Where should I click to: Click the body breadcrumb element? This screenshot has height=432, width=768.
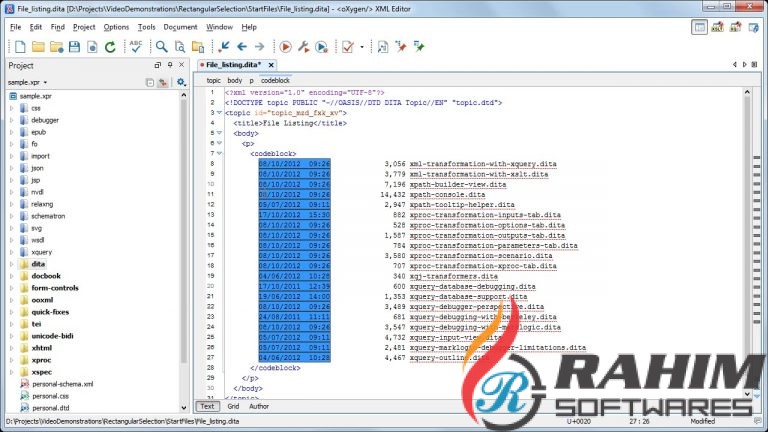235,80
